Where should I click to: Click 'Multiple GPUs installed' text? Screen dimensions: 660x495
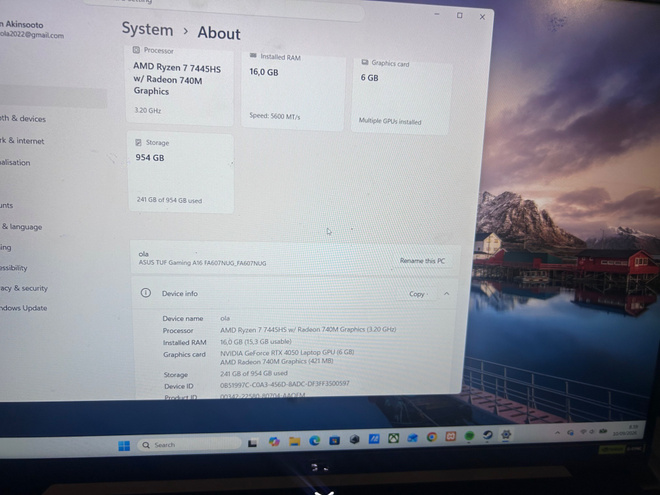pos(390,121)
